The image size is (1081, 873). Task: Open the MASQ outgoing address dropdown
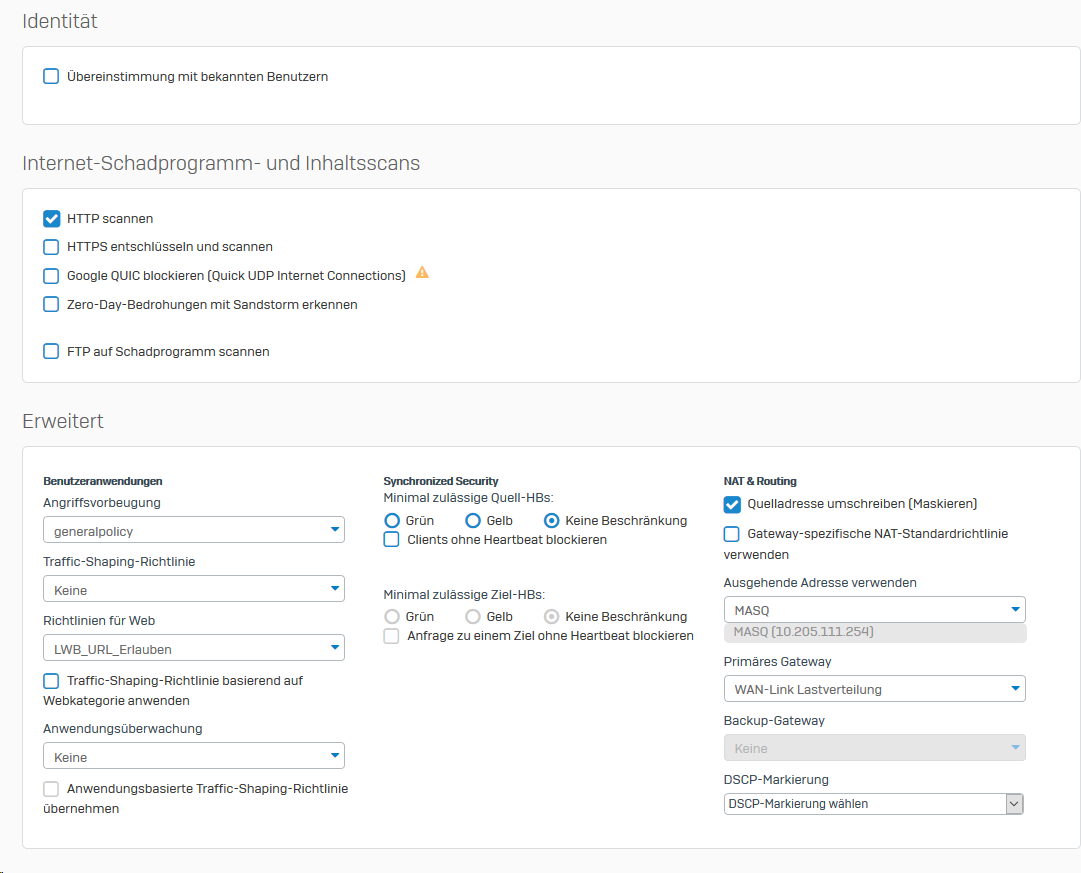point(874,610)
